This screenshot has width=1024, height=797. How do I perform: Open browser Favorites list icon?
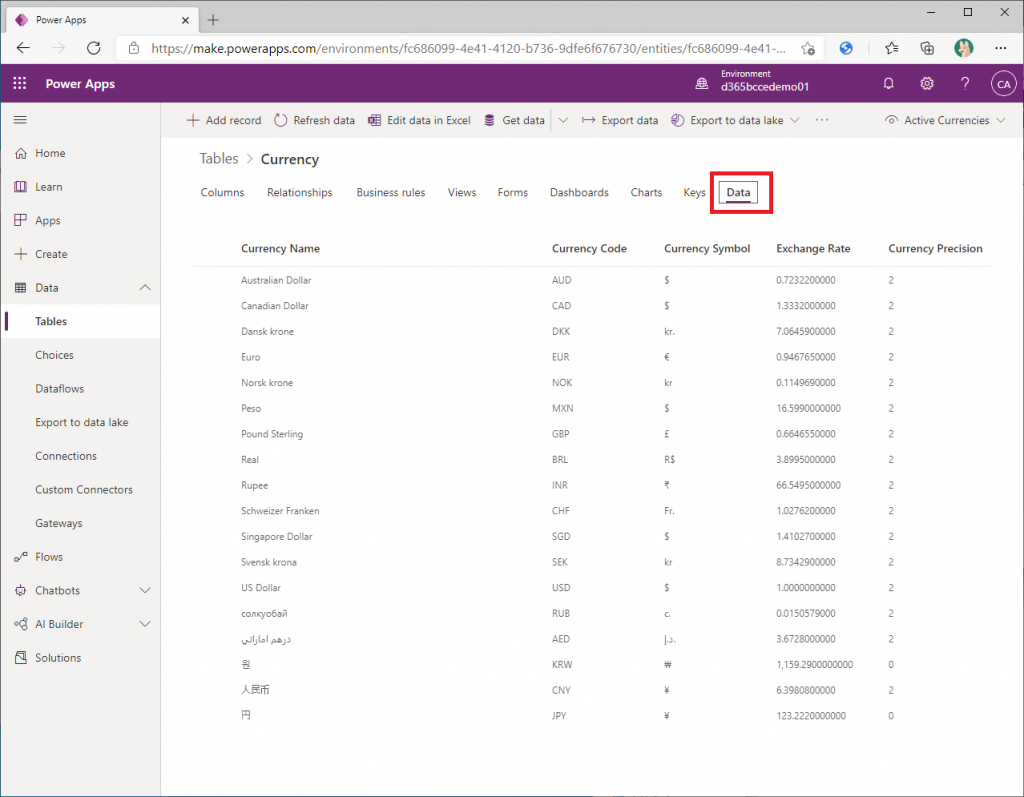[x=891, y=48]
